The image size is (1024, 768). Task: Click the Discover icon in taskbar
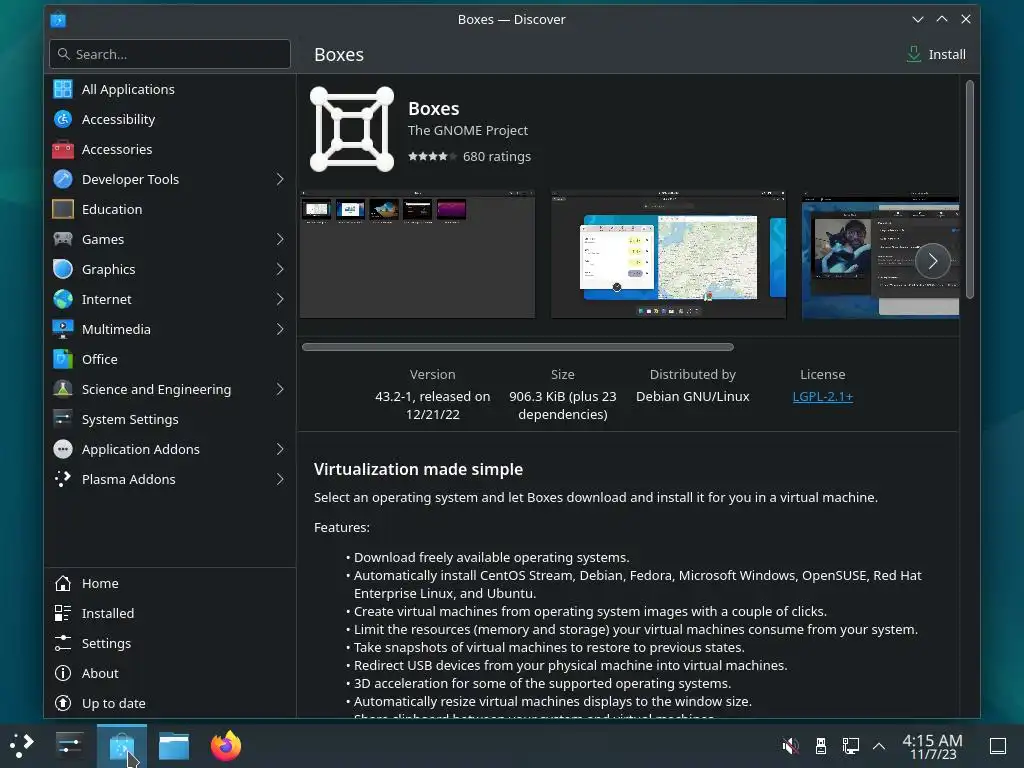click(121, 746)
